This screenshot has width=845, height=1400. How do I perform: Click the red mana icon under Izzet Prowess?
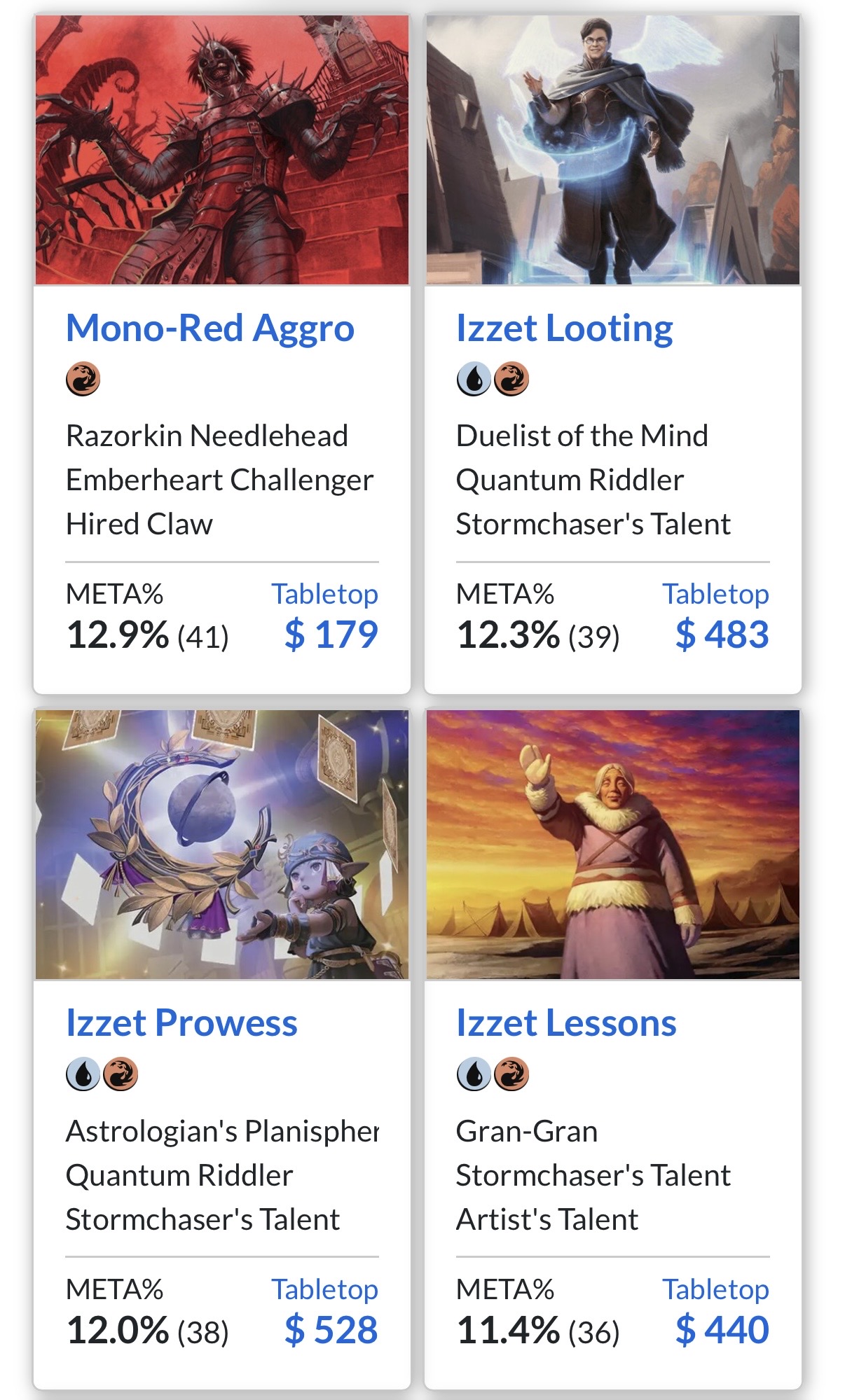coord(121,1074)
